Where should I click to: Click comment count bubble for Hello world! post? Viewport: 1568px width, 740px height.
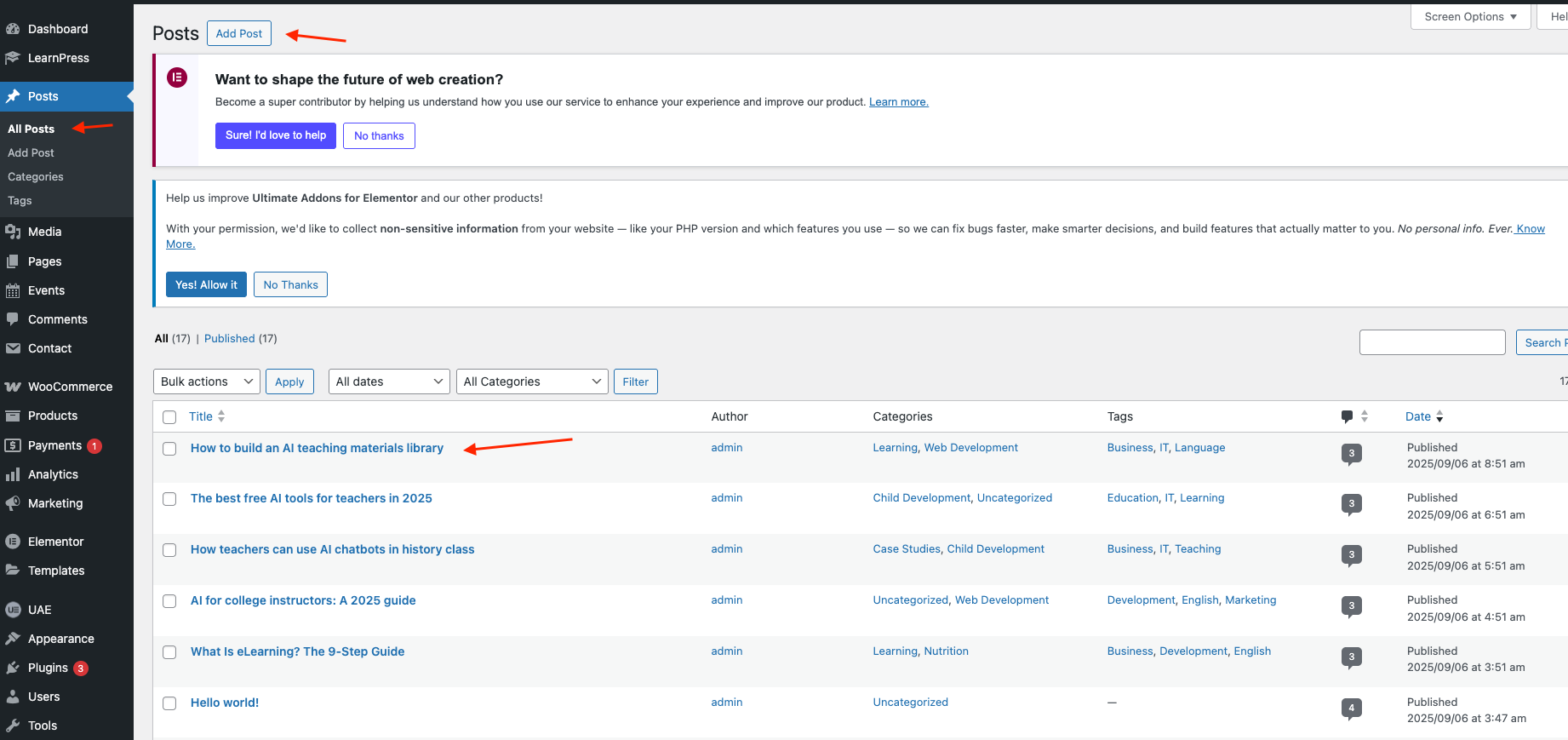point(1351,708)
